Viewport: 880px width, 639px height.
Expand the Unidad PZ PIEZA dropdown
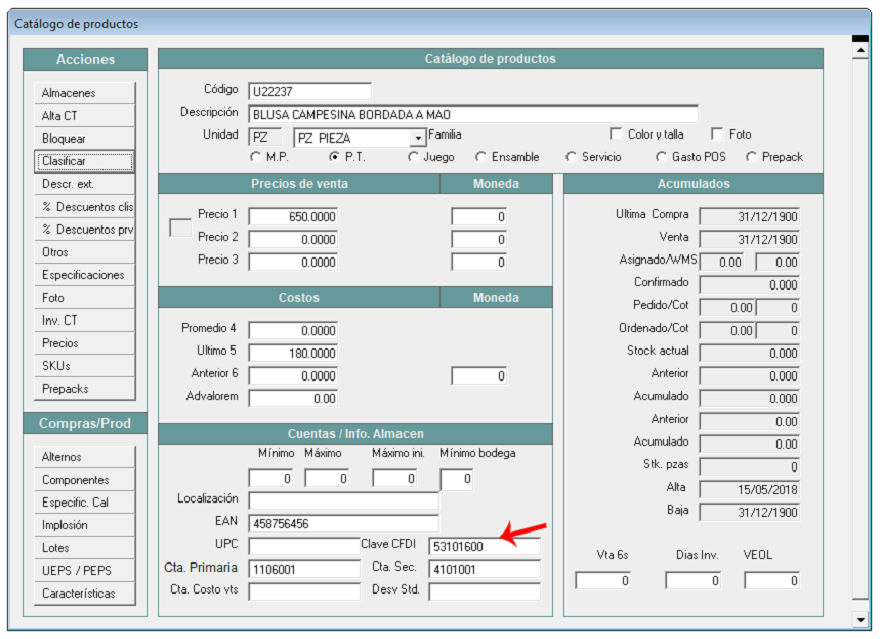pos(419,138)
